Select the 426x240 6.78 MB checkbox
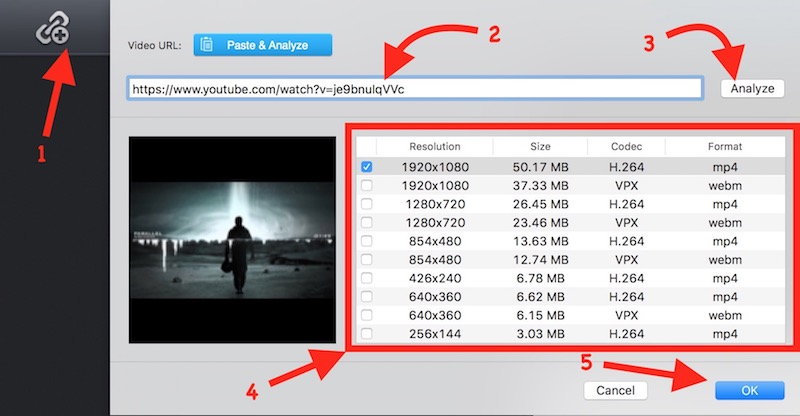 pyautogui.click(x=367, y=278)
